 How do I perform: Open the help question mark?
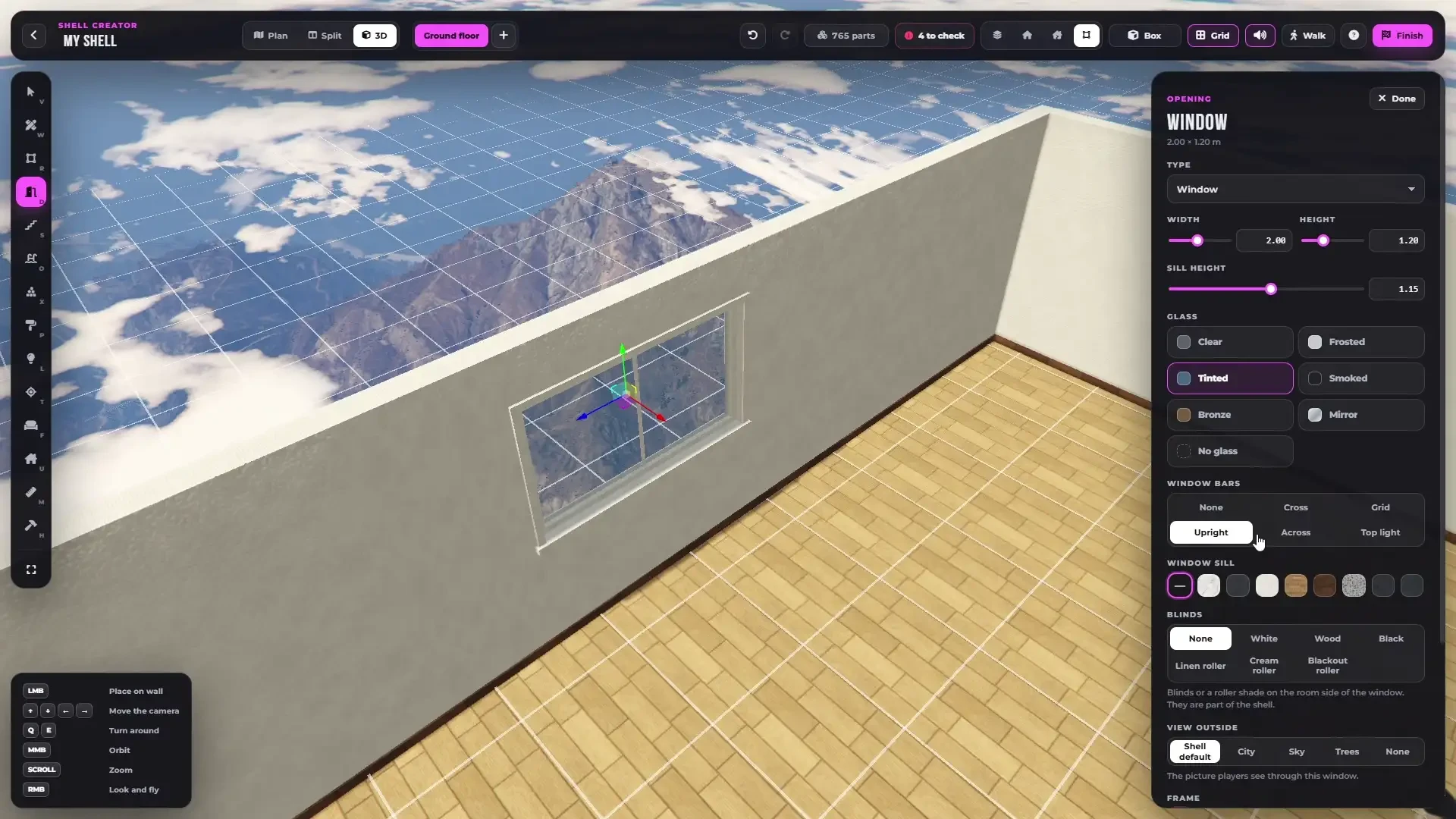(x=1354, y=36)
